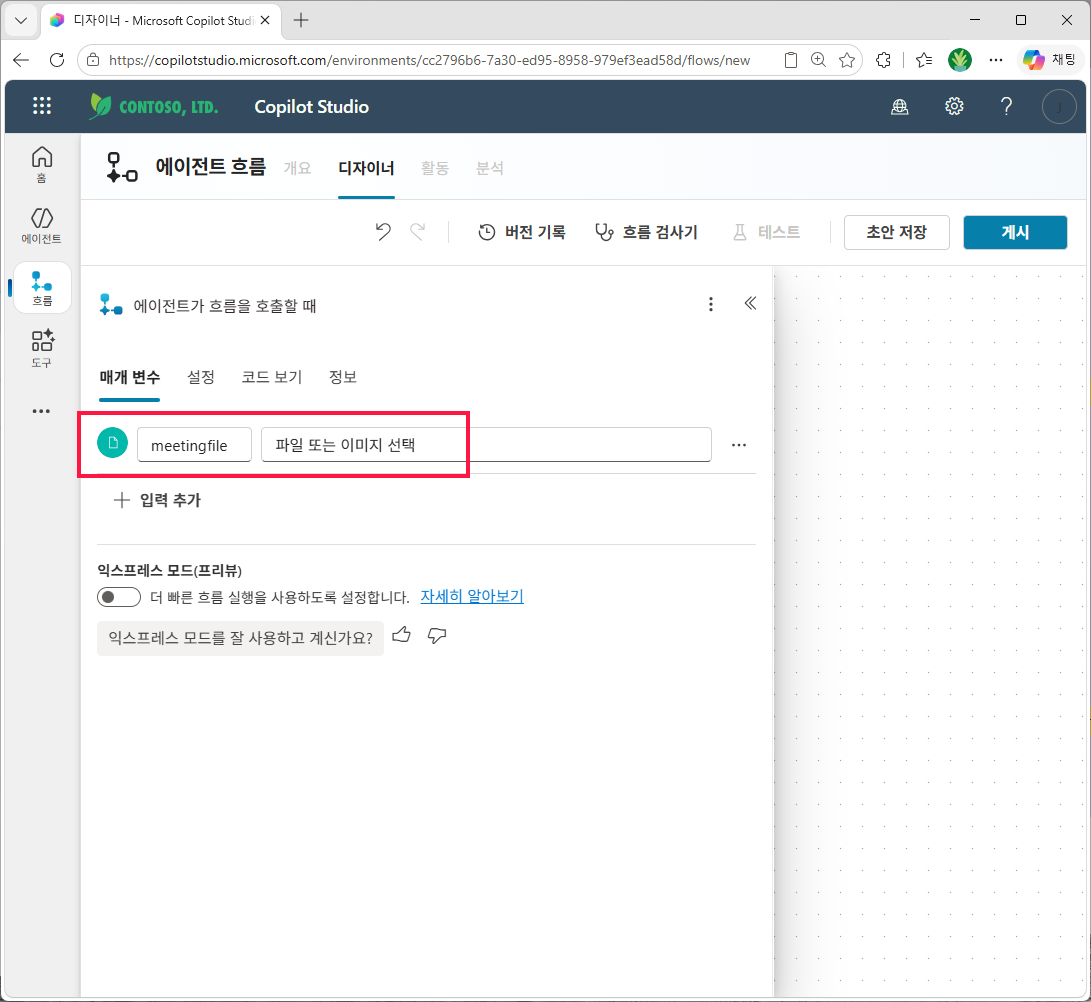Open the 도구 sidebar item

(x=42, y=349)
